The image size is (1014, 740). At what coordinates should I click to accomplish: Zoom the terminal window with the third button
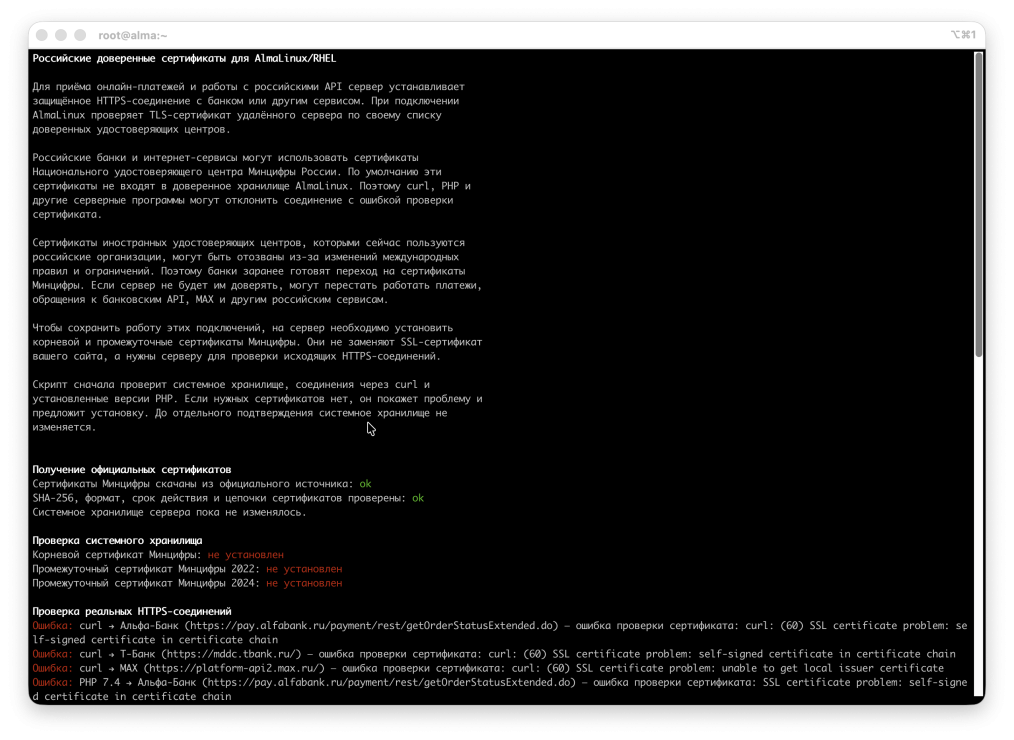point(80,35)
